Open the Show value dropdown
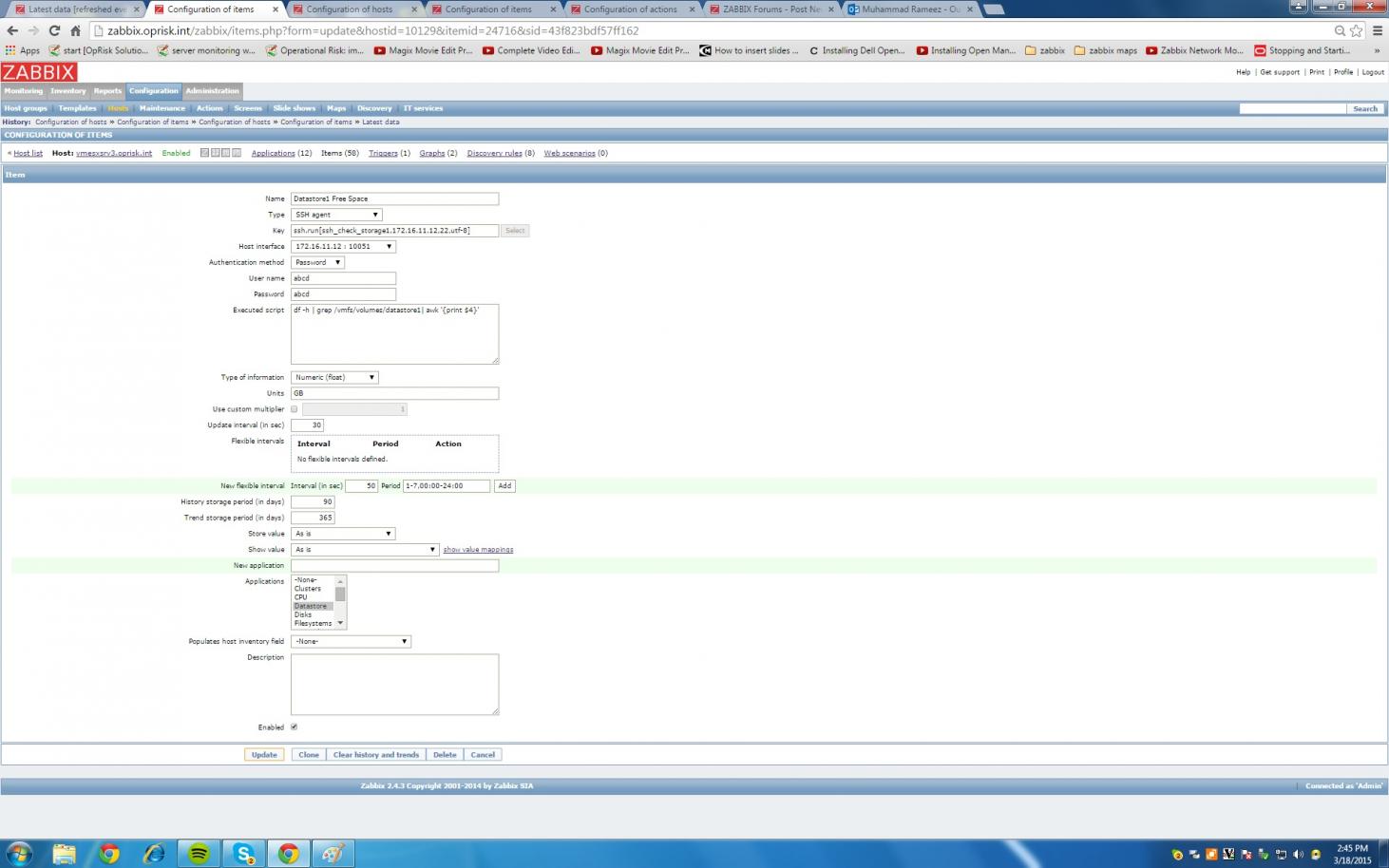 click(365, 550)
